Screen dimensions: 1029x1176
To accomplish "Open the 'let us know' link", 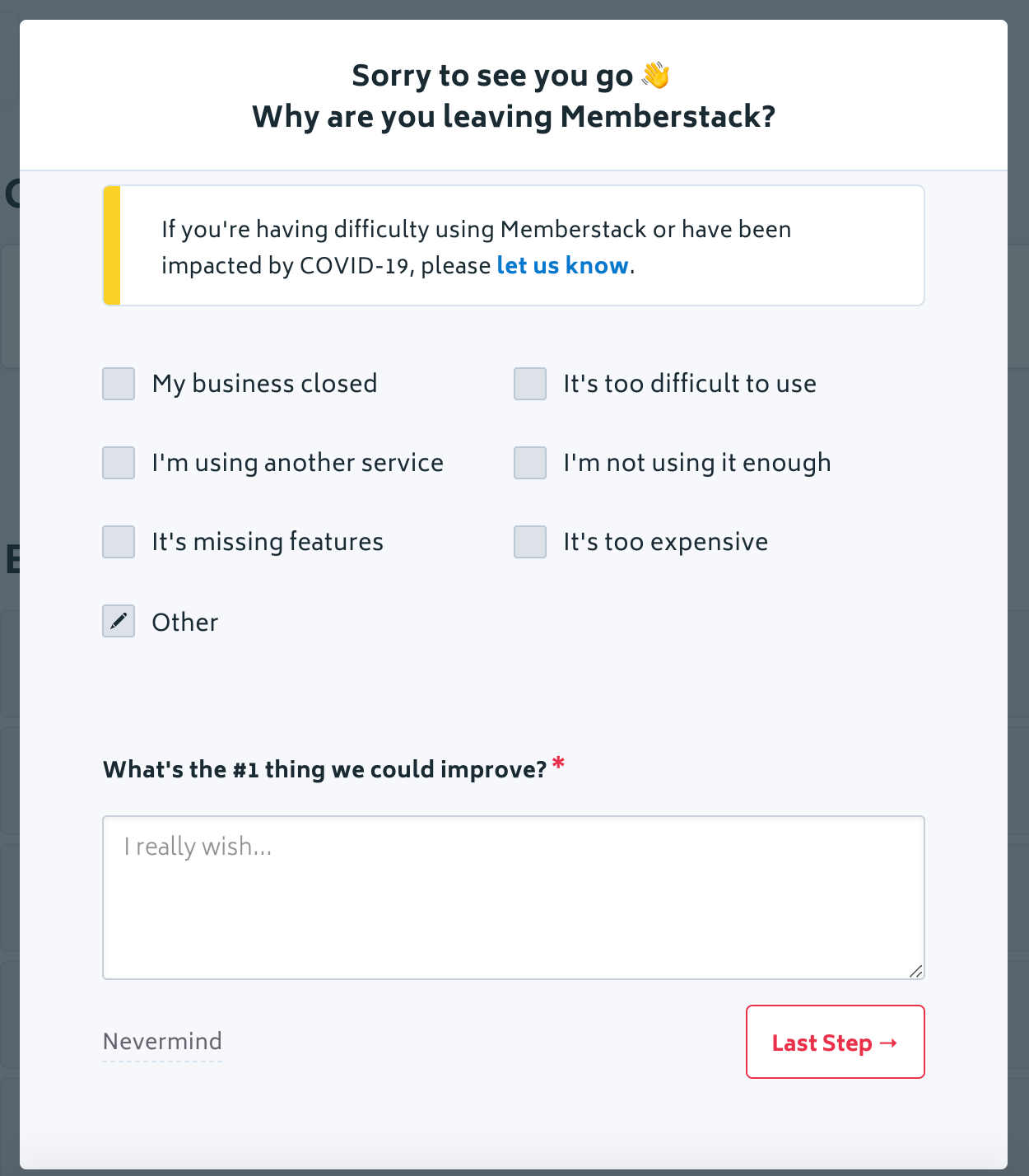I will point(562,265).
